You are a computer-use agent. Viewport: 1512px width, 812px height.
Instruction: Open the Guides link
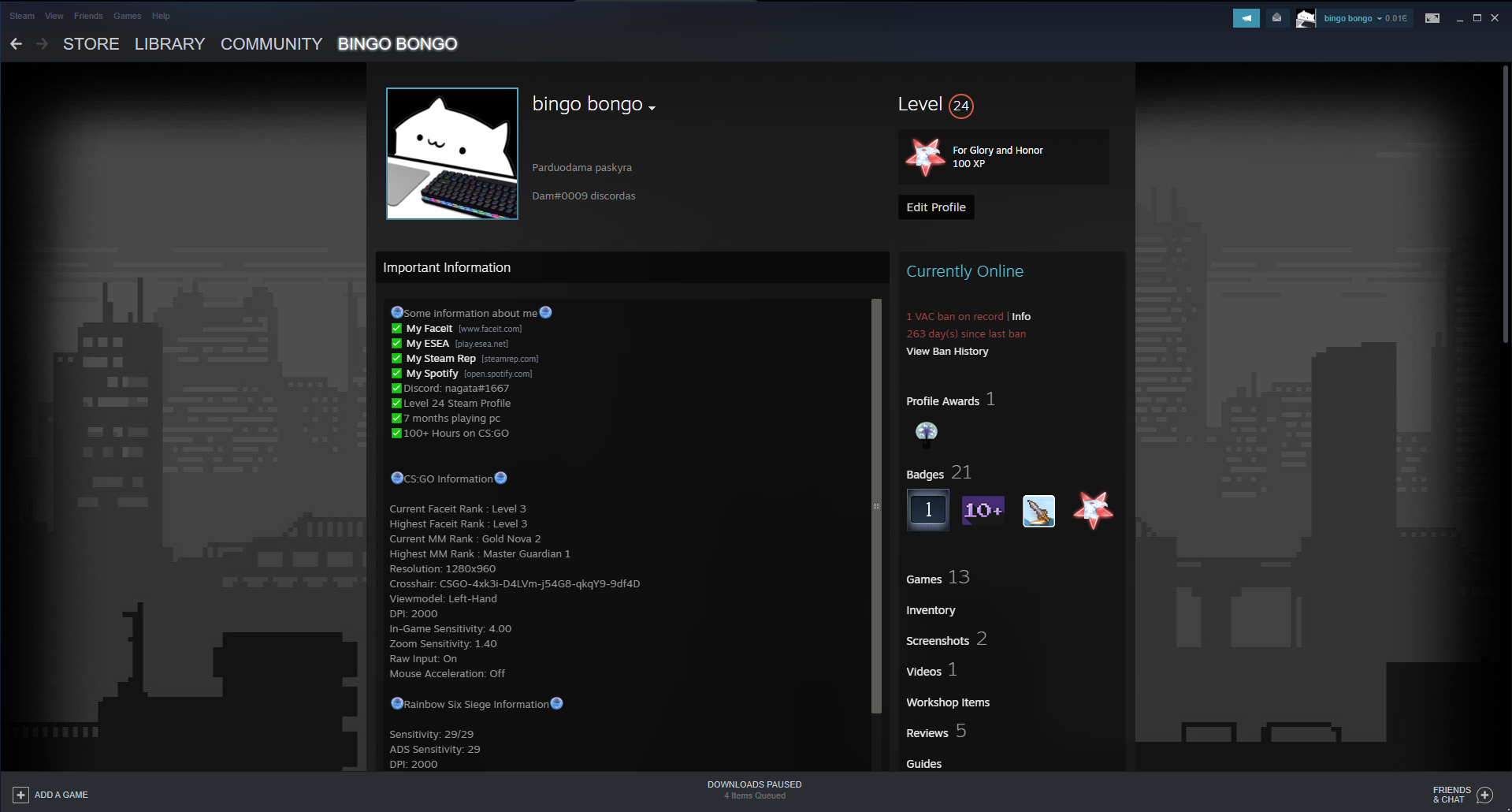click(924, 764)
